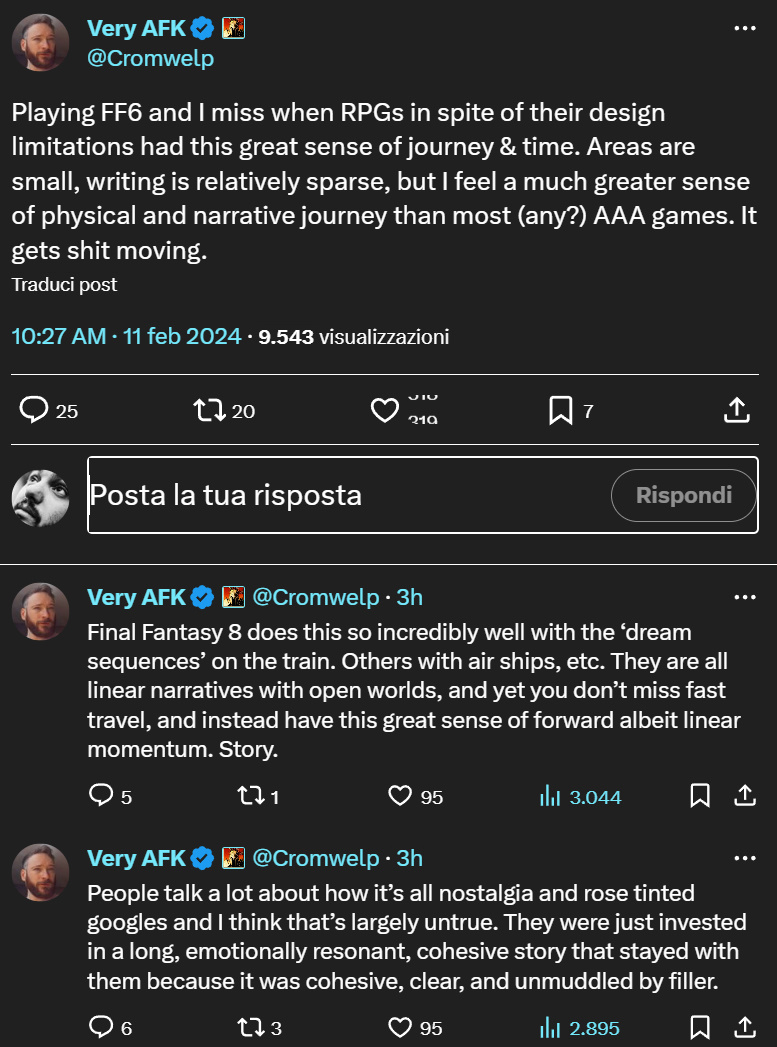Image resolution: width=777 pixels, height=1047 pixels.
Task: Click the Traduci post link
Action: 63,285
